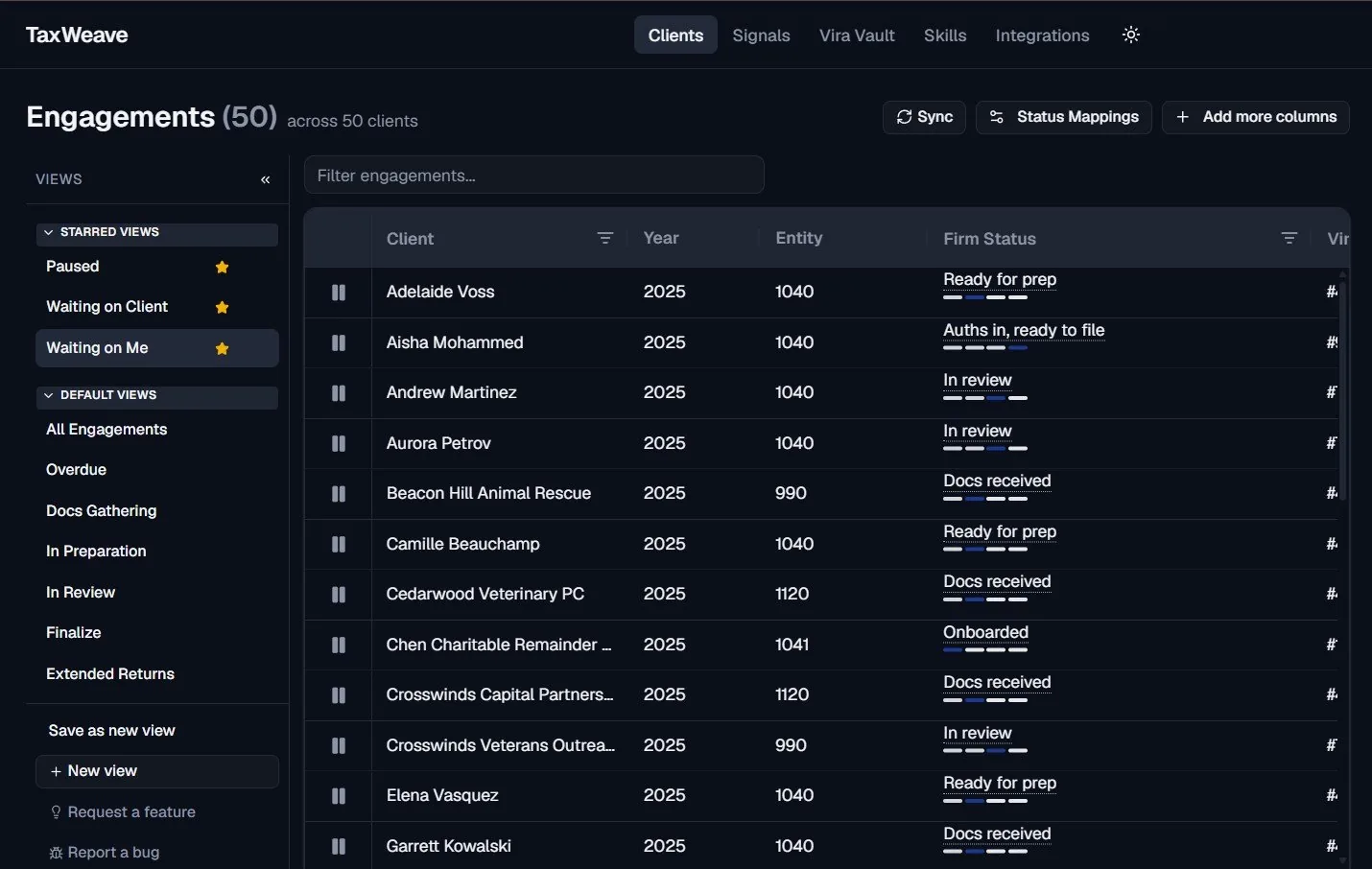Click pause icon for Cedarwood Veterinary PC
This screenshot has height=869, width=1372.
coord(339,594)
